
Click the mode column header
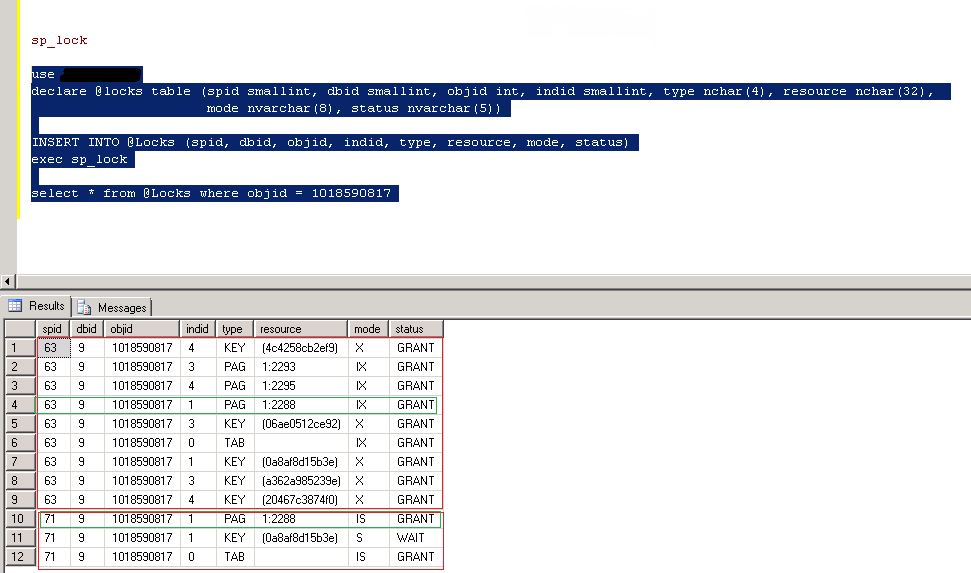coord(367,329)
